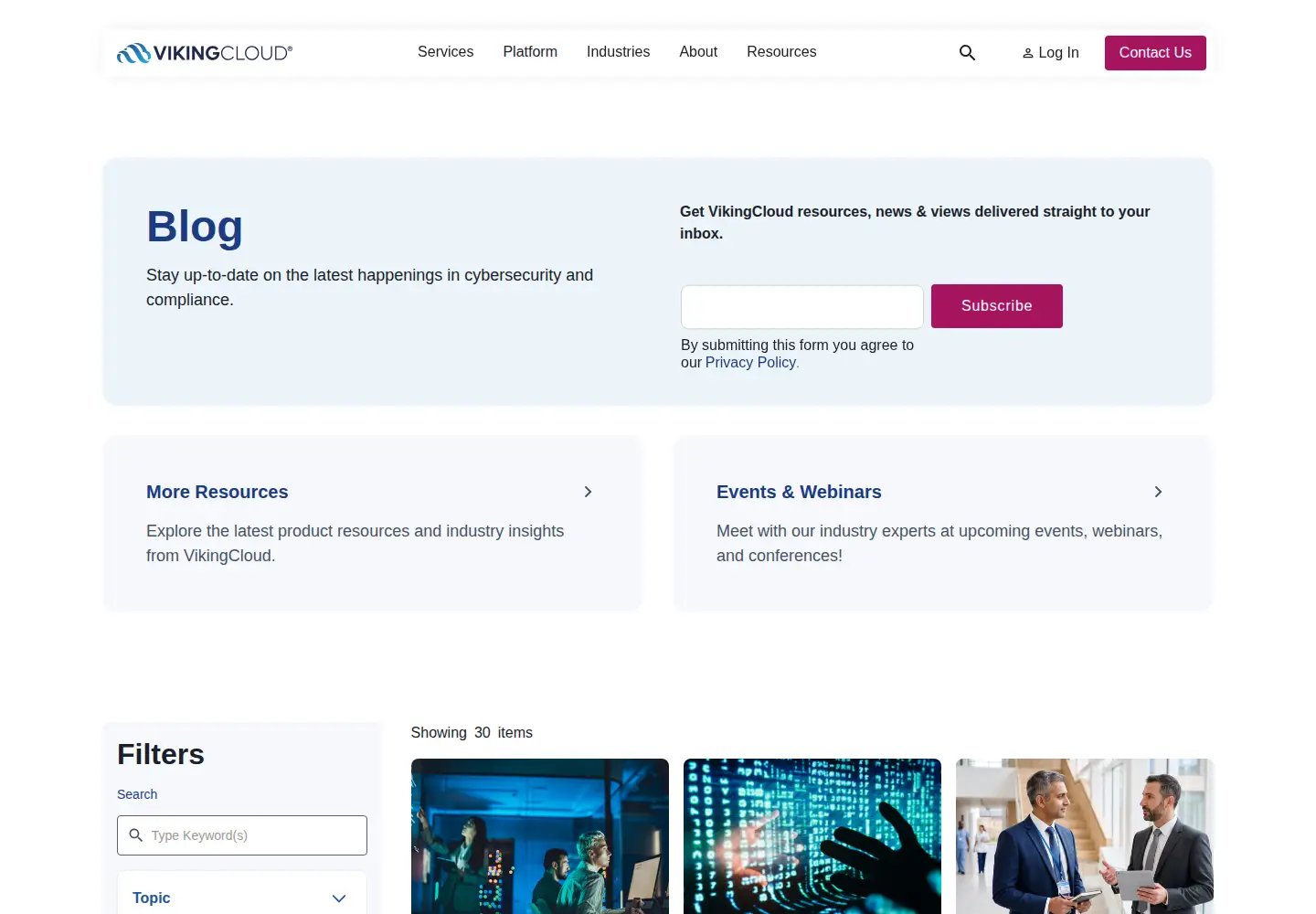This screenshot has height=914, width=1316.
Task: Open the Log In link
Action: pyautogui.click(x=1050, y=53)
